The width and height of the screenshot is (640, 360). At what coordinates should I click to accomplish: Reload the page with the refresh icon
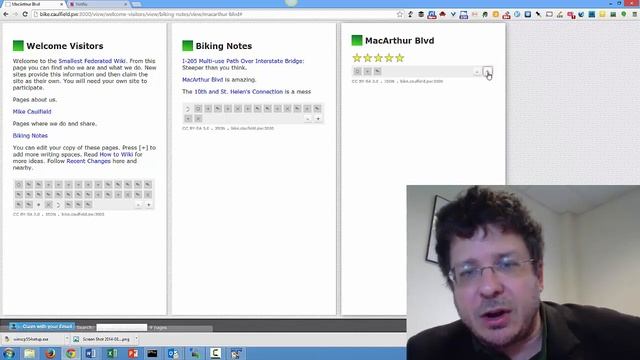click(25, 14)
